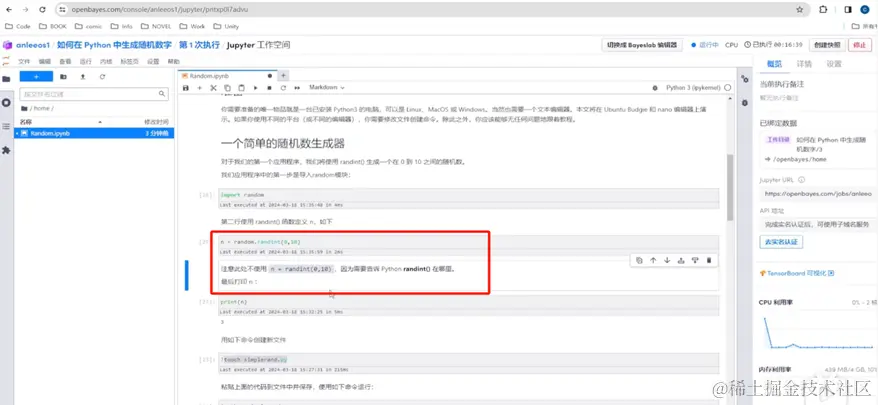
Task: Switch to the Random.ipynb notebook tab
Action: click(x=228, y=75)
